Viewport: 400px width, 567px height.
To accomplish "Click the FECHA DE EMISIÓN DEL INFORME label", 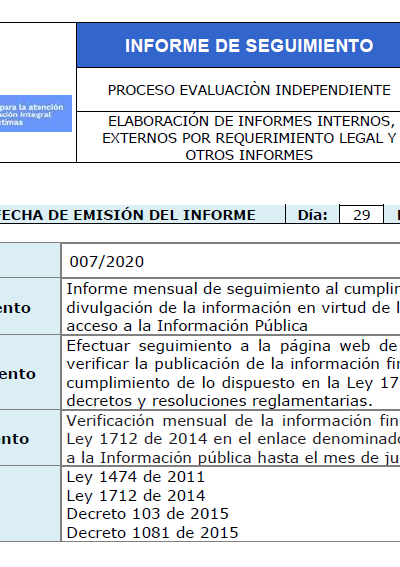I will coord(128,215).
